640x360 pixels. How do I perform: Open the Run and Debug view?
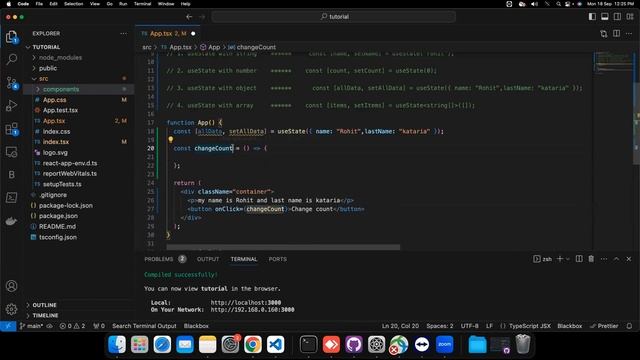(11, 106)
